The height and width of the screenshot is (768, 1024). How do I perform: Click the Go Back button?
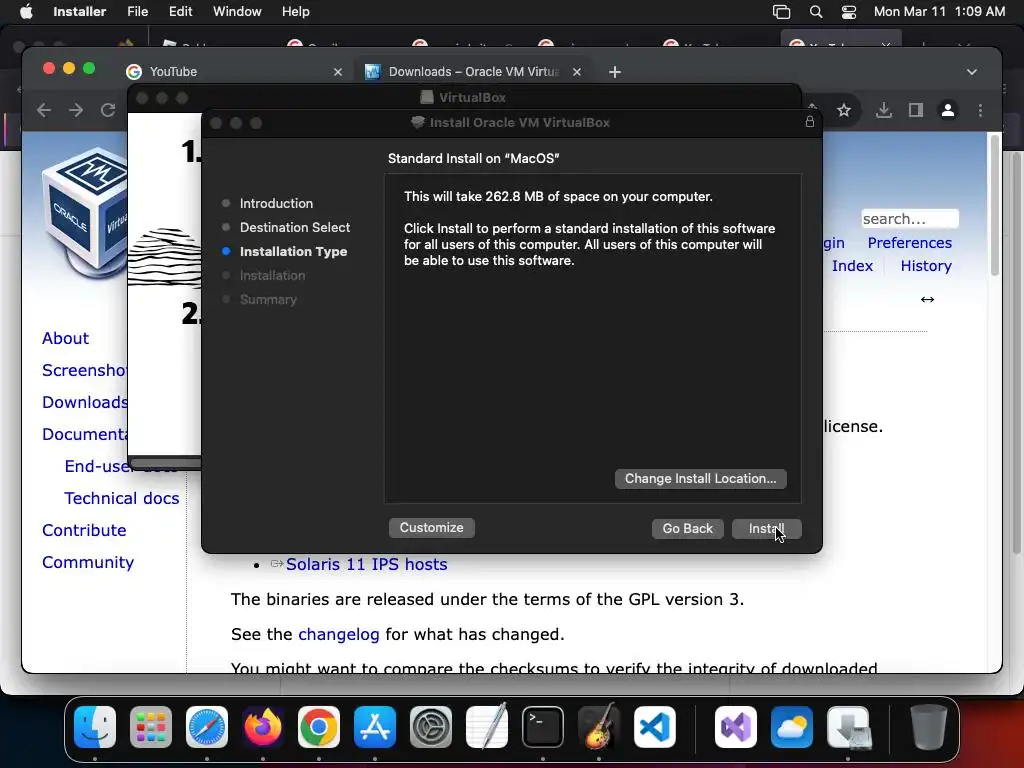[687, 528]
